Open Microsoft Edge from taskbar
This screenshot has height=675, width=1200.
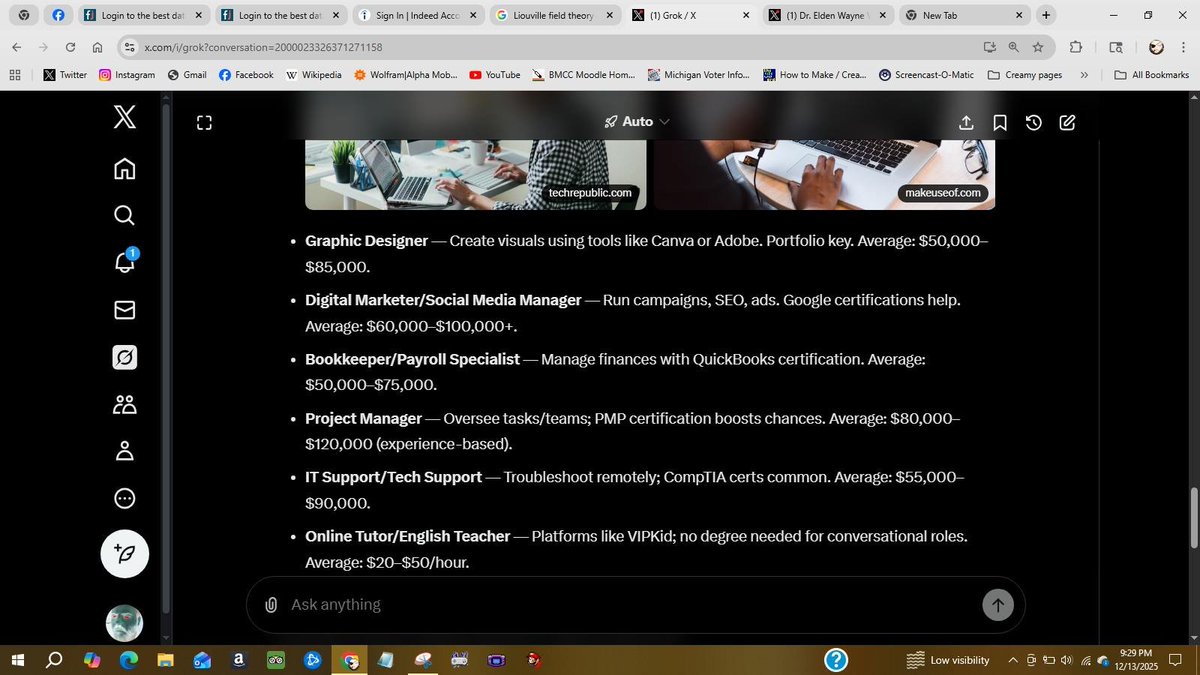click(x=128, y=660)
